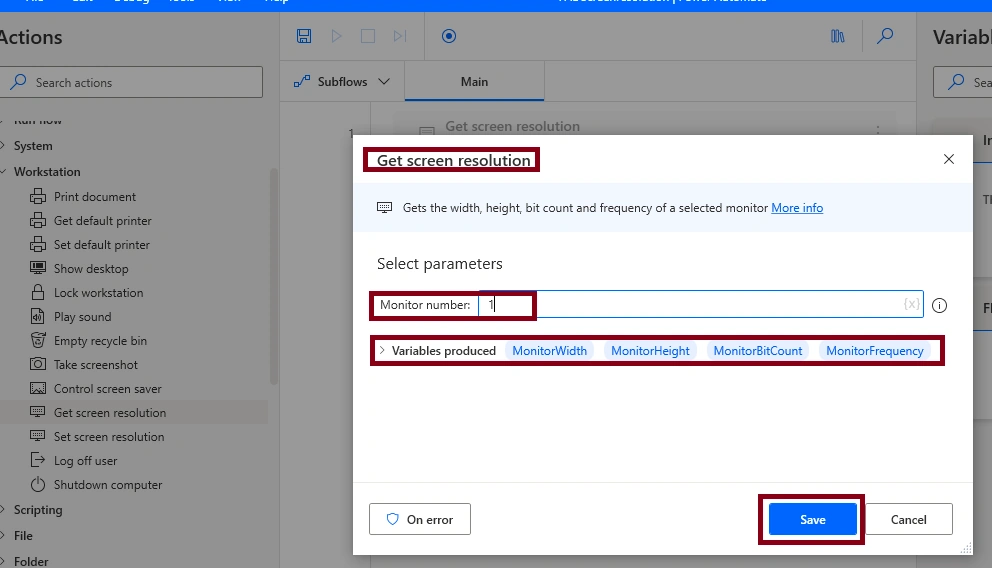Switch to the Main tab
This screenshot has width=992, height=568.
[x=474, y=82]
